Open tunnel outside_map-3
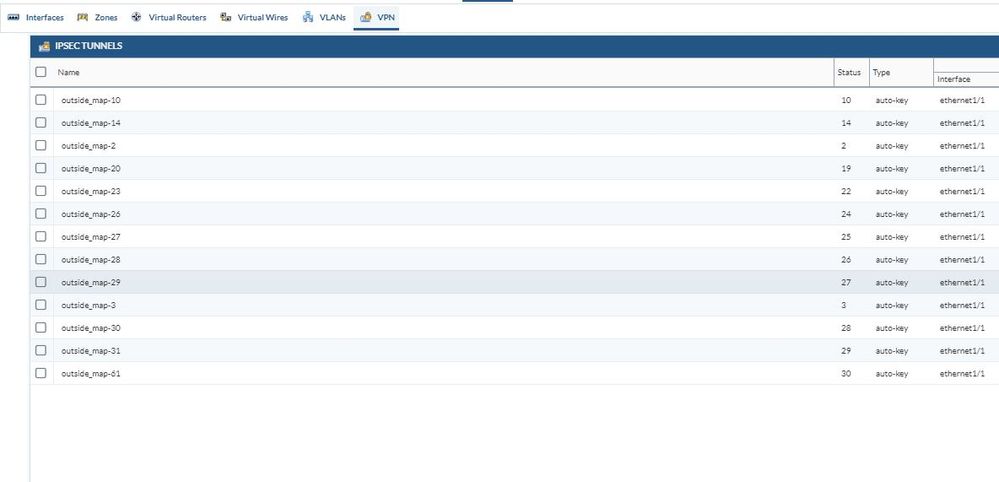 click(x=89, y=305)
